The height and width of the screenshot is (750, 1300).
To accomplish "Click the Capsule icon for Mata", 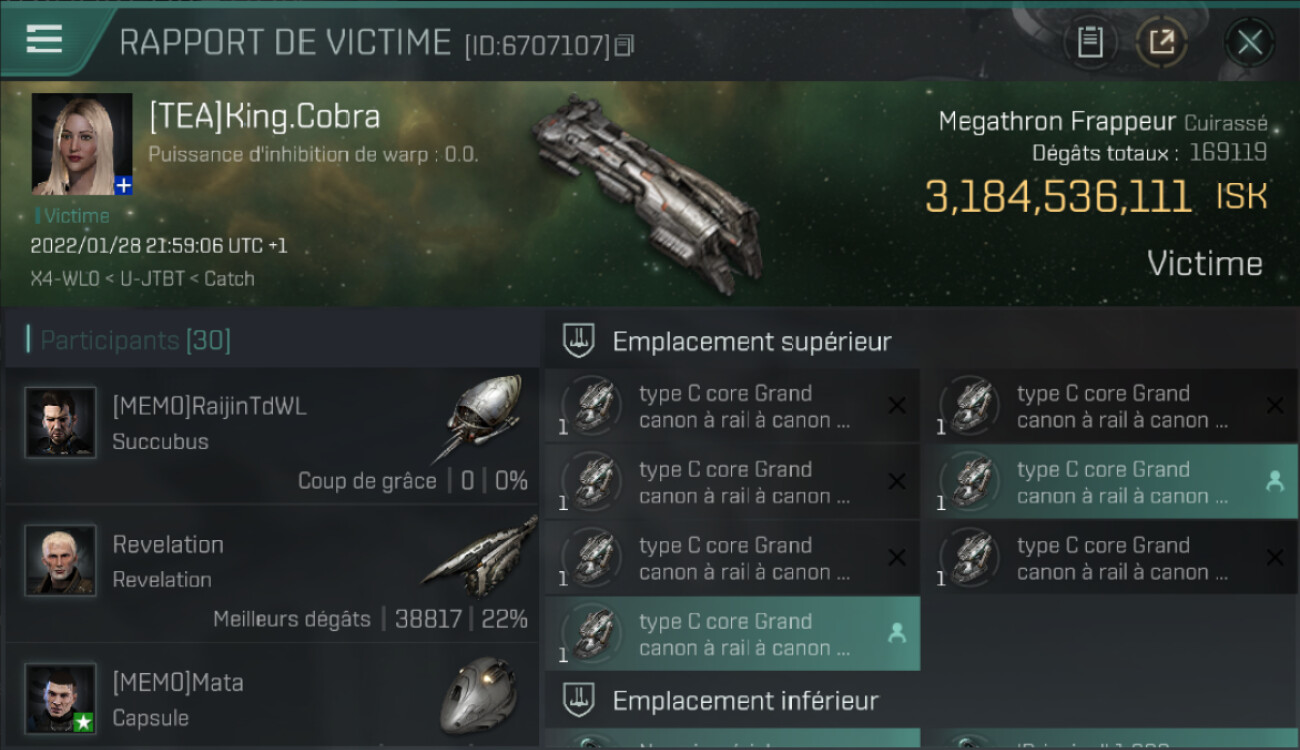I will [478, 693].
